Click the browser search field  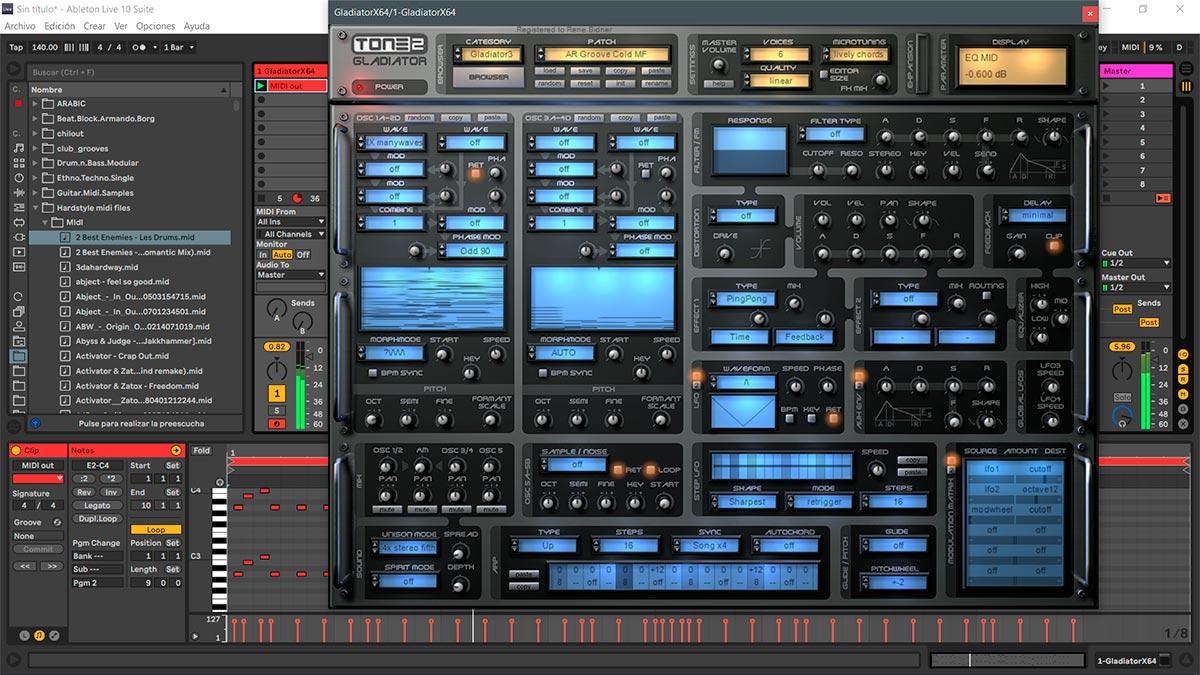[135, 72]
